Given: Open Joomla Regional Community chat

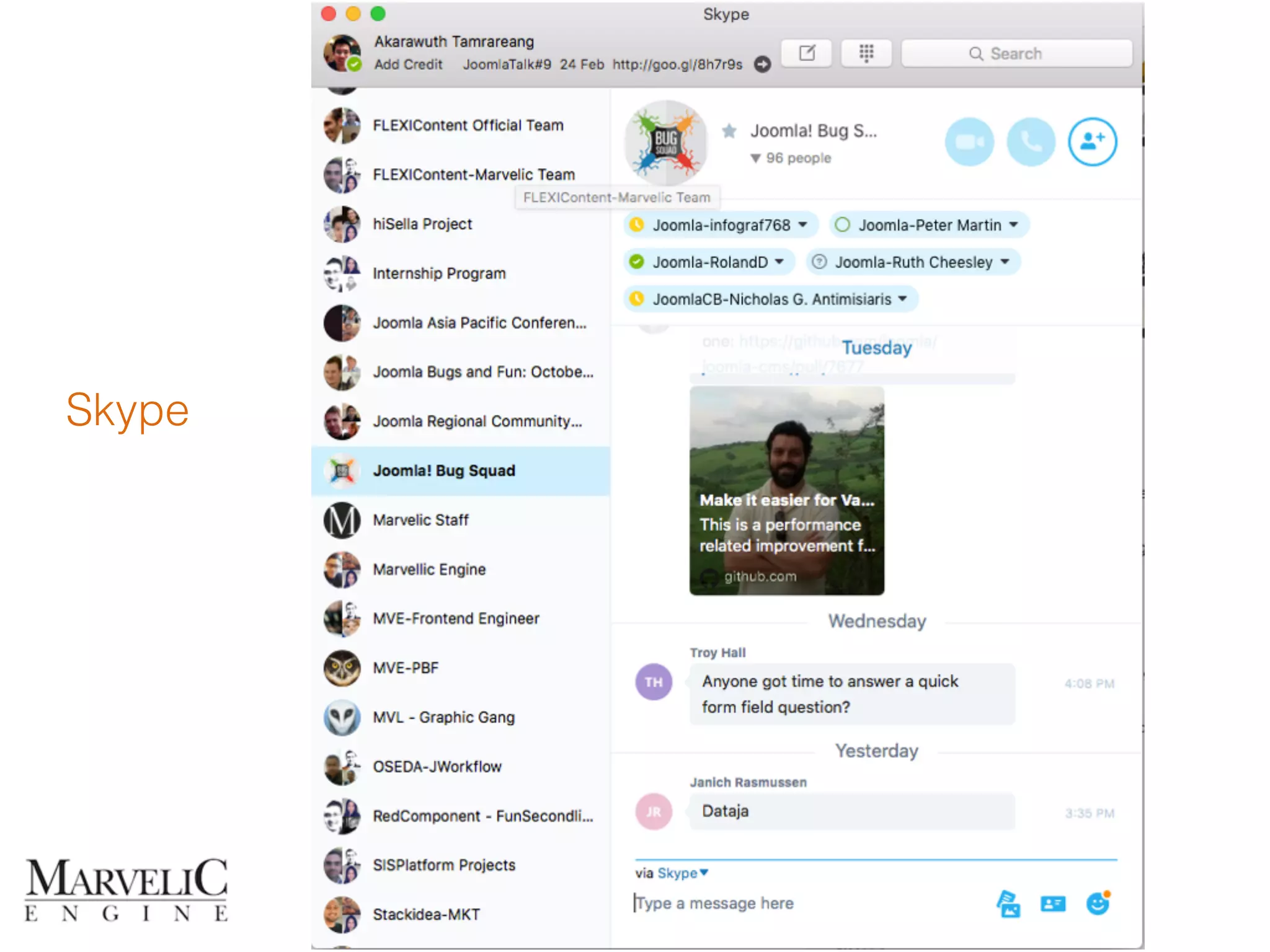Looking at the screenshot, I should (461, 421).
